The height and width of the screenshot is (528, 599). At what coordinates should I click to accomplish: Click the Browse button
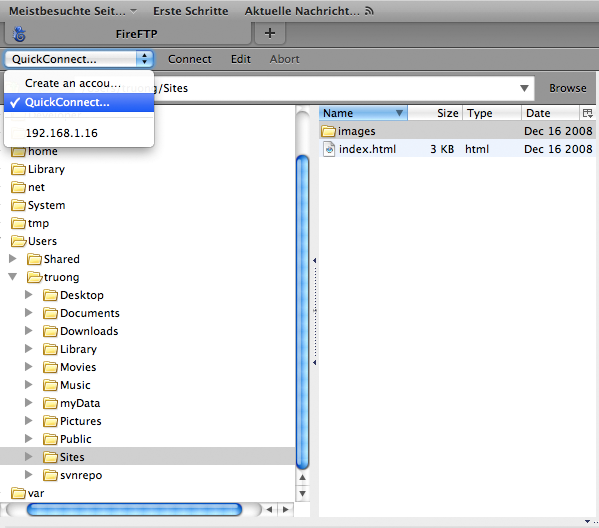click(568, 88)
